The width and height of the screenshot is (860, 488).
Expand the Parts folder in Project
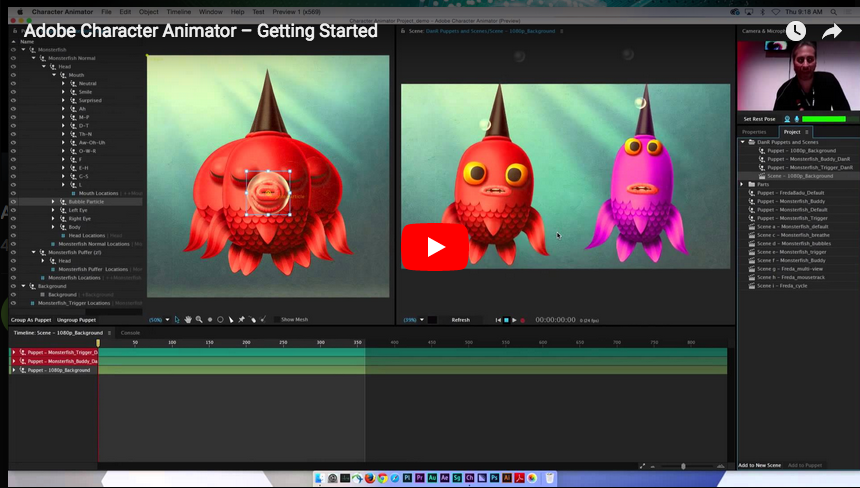pos(742,184)
